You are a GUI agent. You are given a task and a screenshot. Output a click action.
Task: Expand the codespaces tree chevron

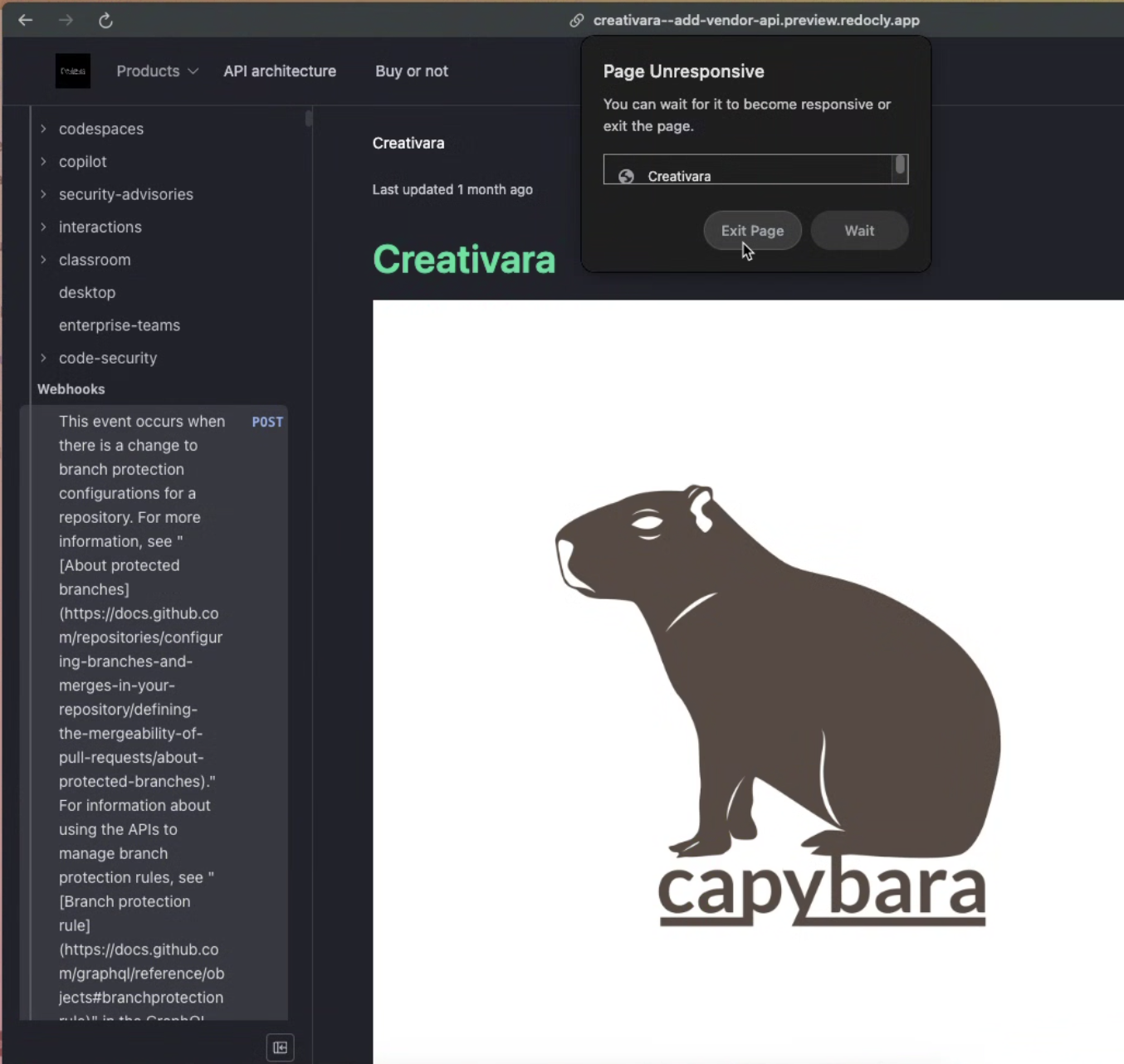pyautogui.click(x=43, y=129)
